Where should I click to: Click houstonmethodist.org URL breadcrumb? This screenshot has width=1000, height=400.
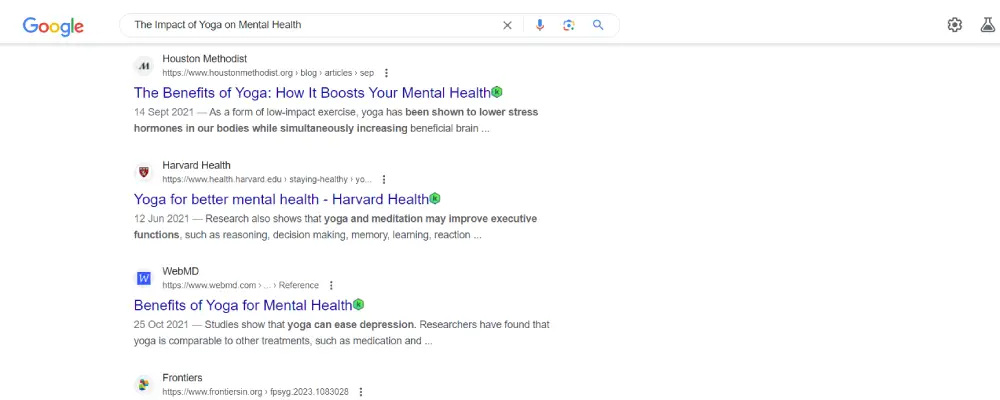pyautogui.click(x=268, y=73)
